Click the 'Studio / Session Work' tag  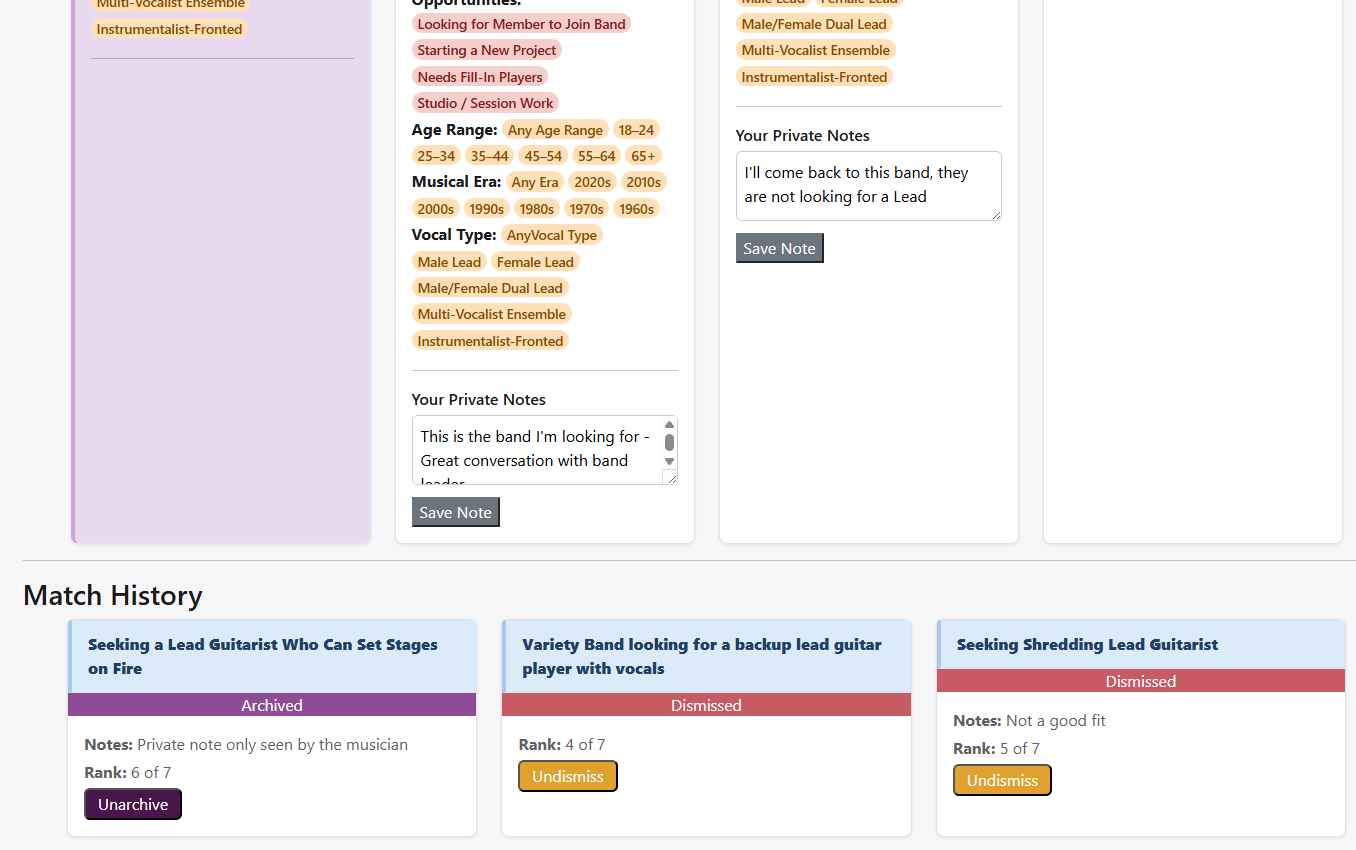(485, 103)
